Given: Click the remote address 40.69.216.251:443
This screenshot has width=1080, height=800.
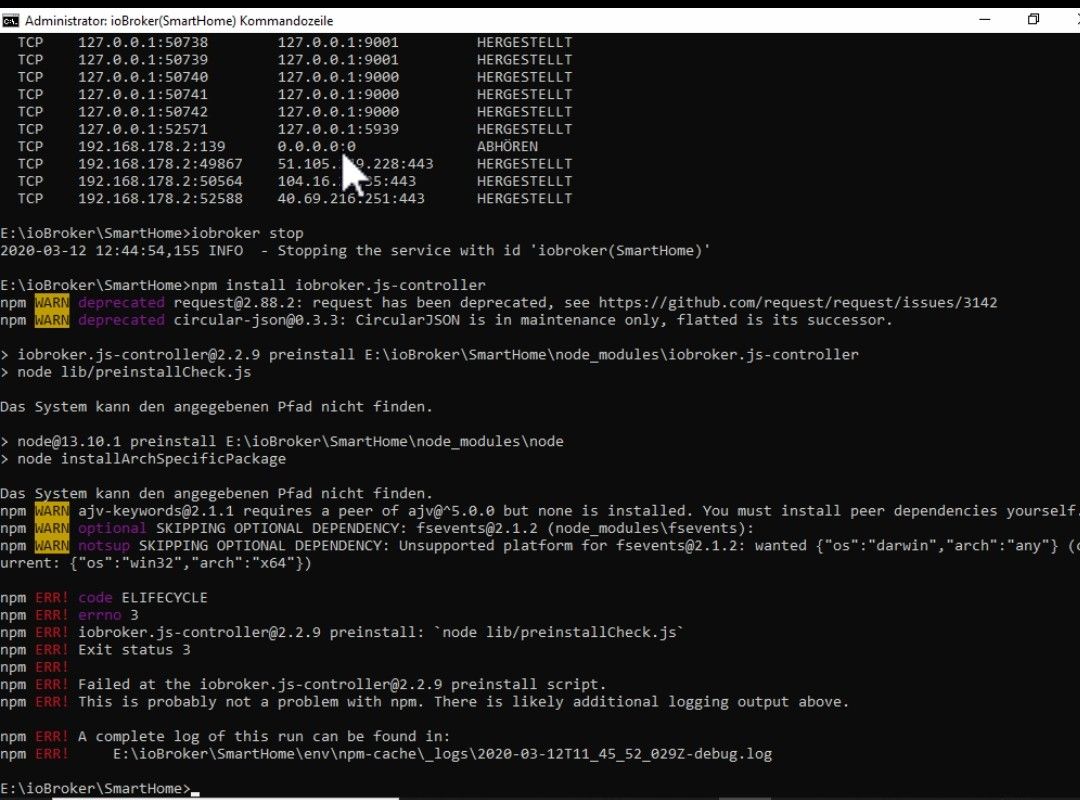Looking at the screenshot, I should pos(351,198).
